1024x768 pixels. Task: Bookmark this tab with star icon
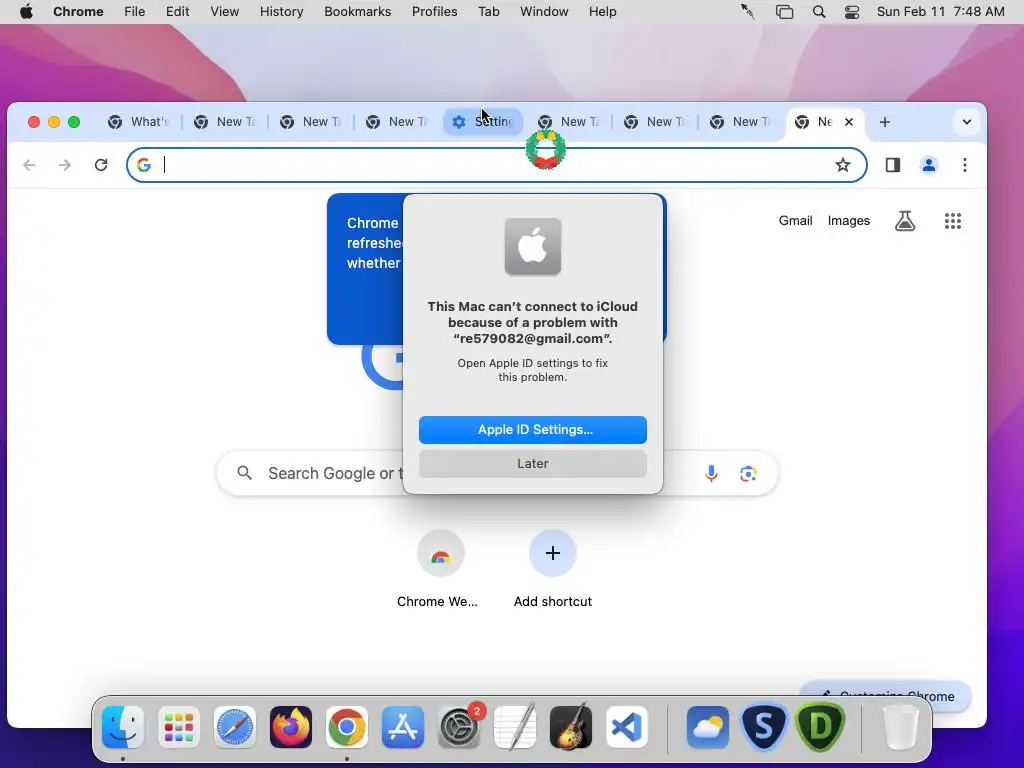pyautogui.click(x=842, y=165)
